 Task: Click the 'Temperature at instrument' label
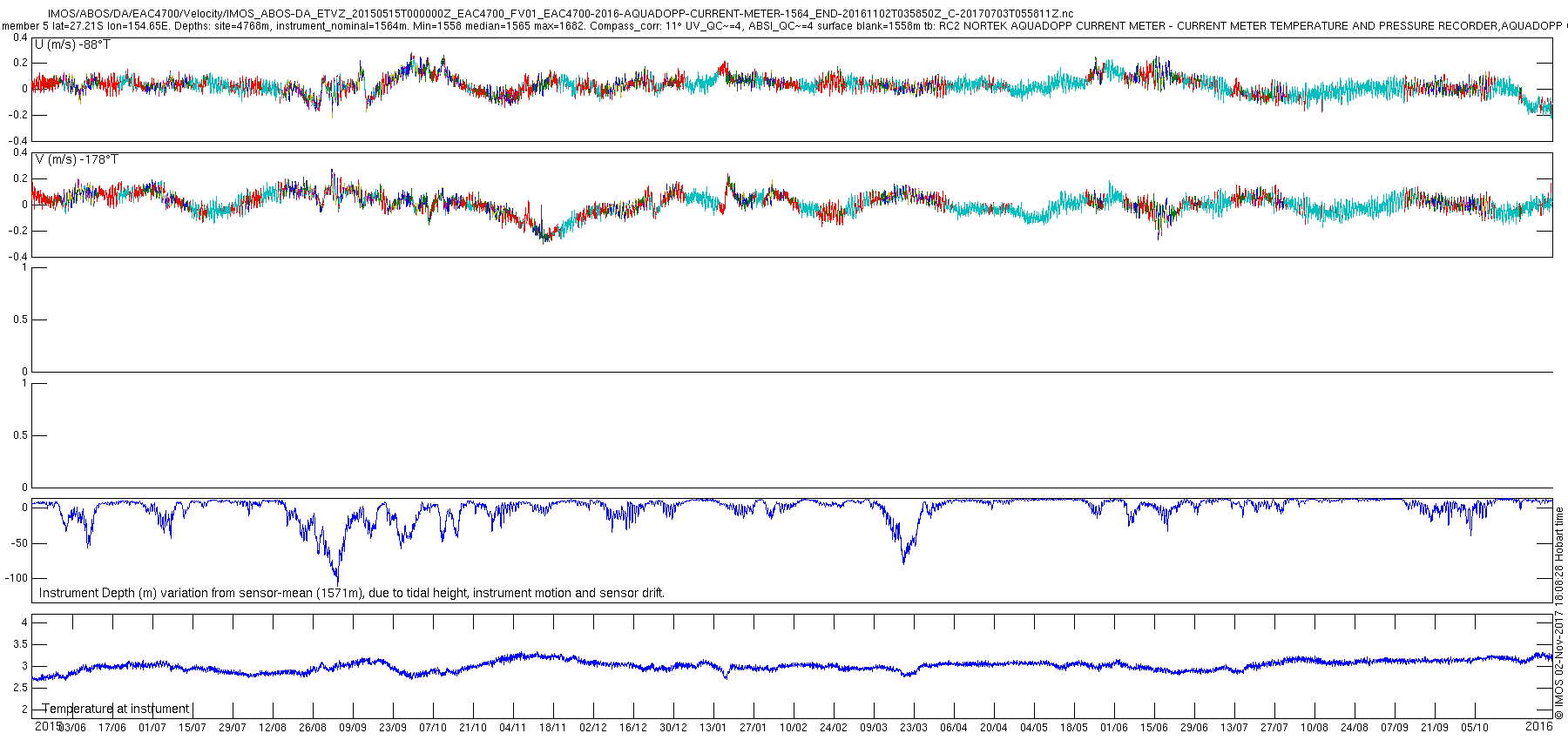[116, 709]
